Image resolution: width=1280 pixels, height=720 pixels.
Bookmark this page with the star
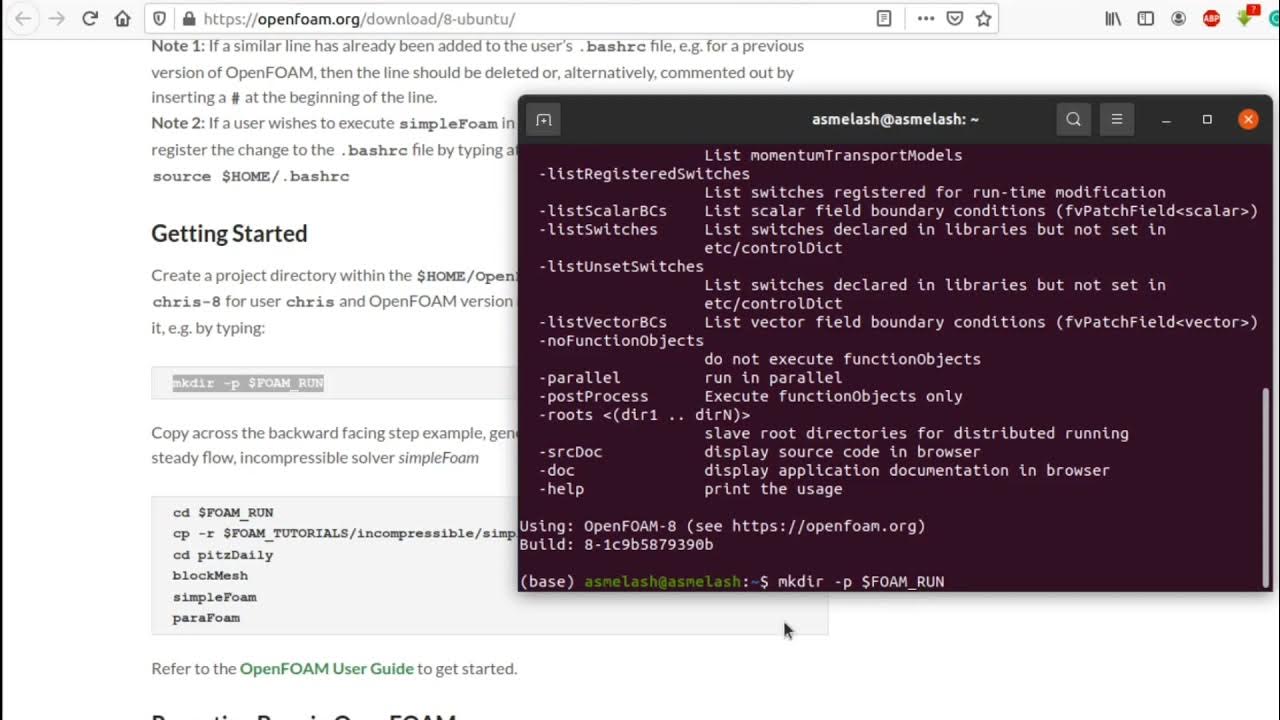984,18
